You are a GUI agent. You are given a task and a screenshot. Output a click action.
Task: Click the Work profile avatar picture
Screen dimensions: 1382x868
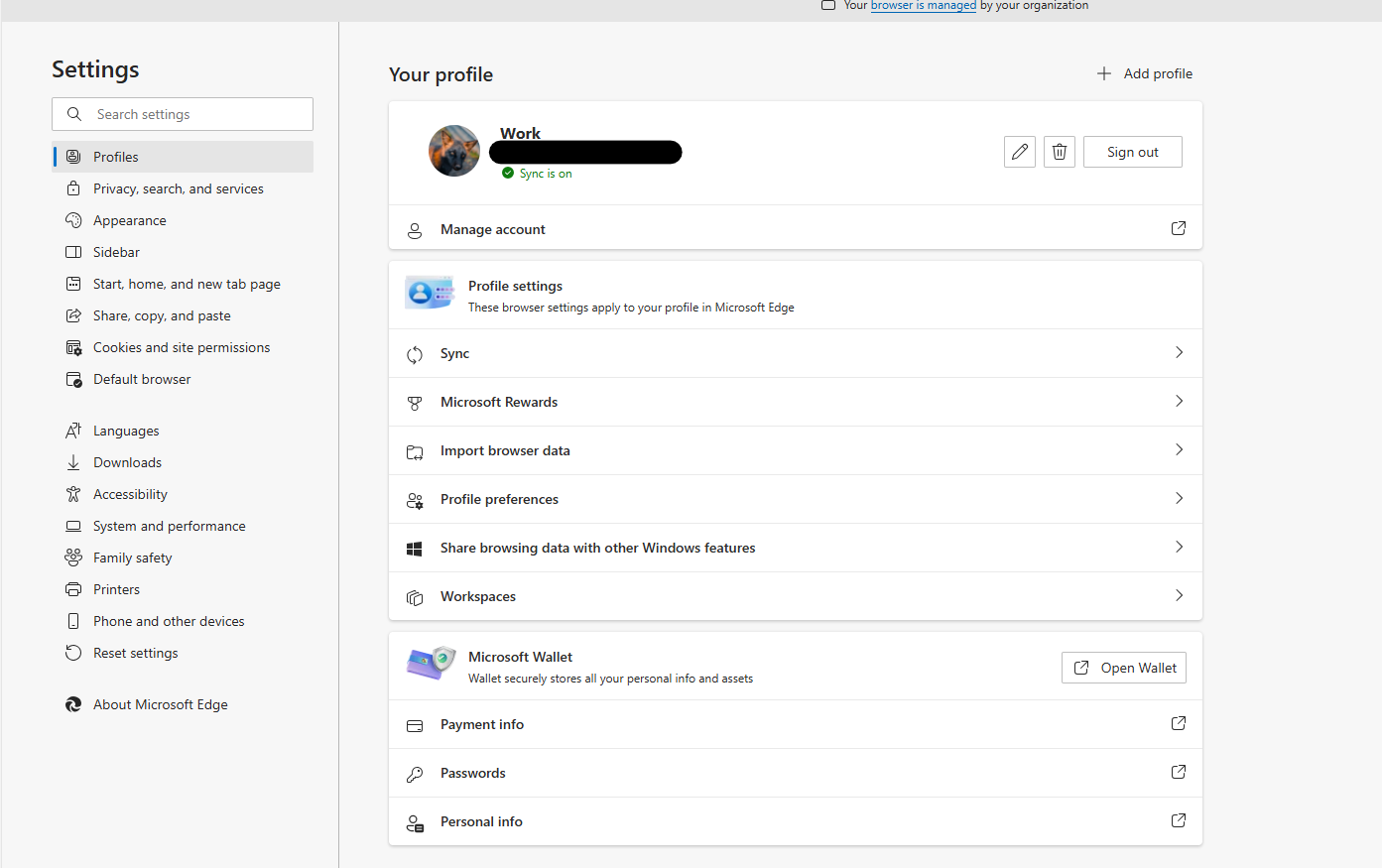click(x=454, y=151)
